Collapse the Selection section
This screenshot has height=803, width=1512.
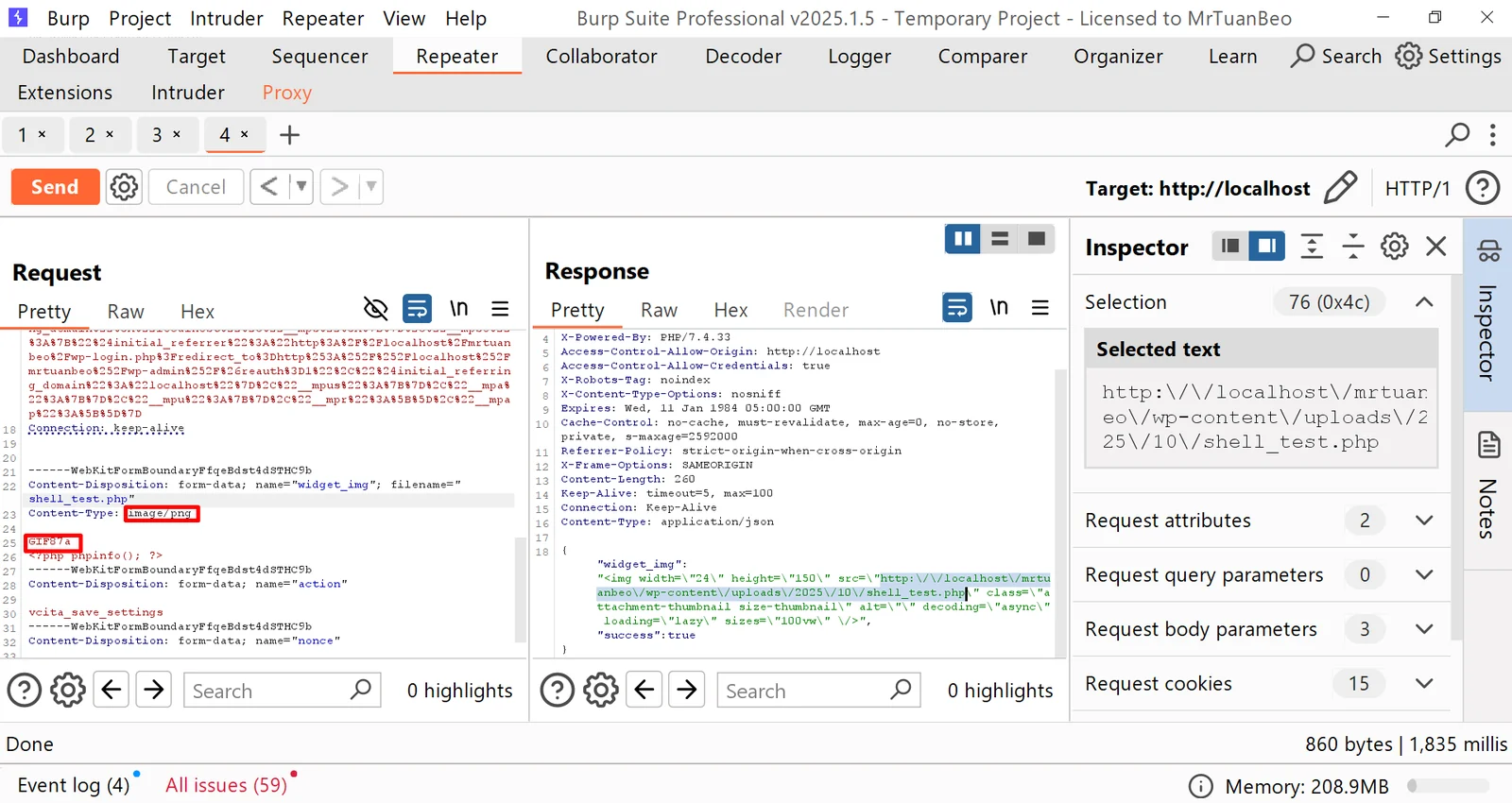pos(1424,302)
